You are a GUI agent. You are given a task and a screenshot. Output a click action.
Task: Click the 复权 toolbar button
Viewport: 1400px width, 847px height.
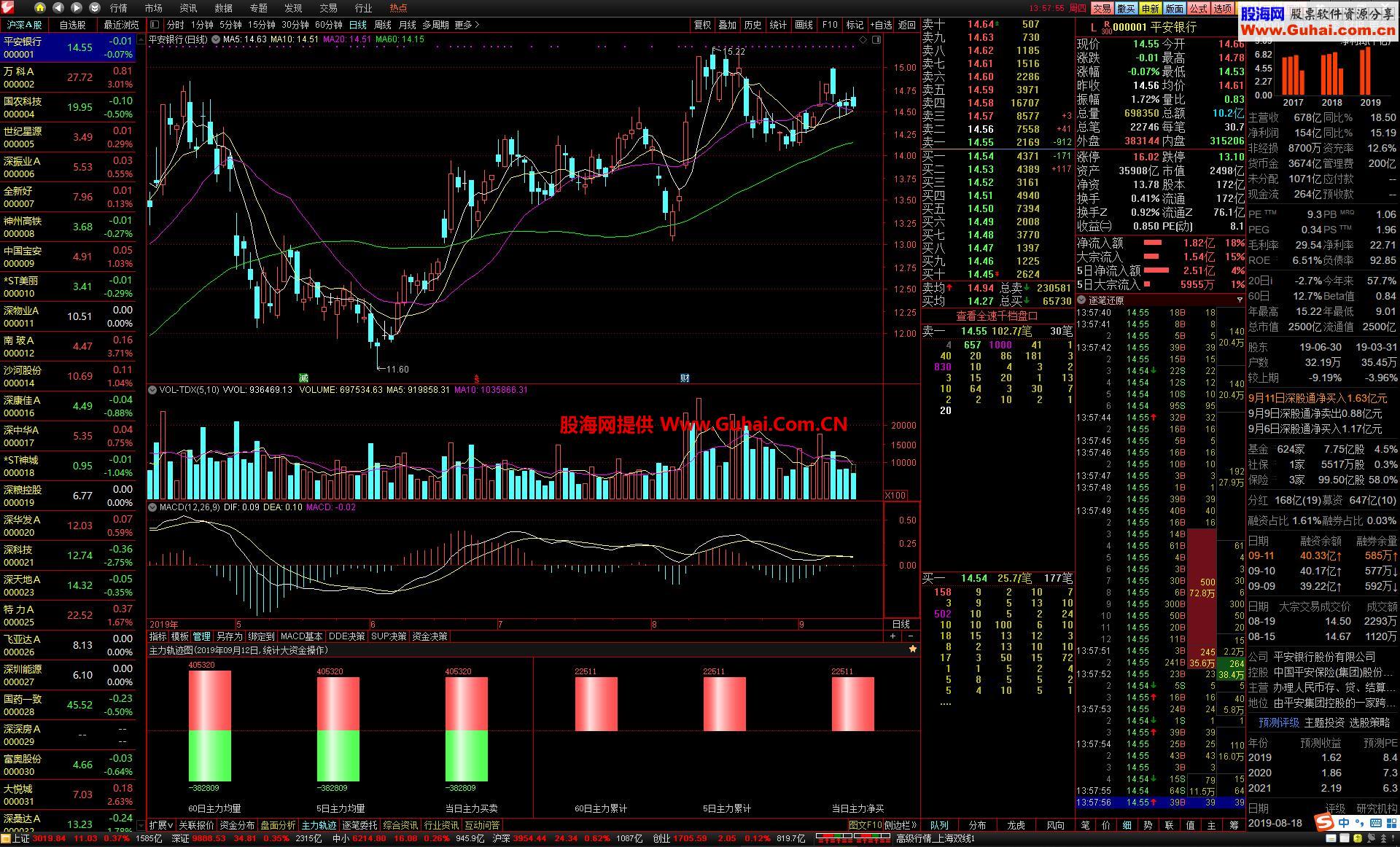pyautogui.click(x=702, y=25)
